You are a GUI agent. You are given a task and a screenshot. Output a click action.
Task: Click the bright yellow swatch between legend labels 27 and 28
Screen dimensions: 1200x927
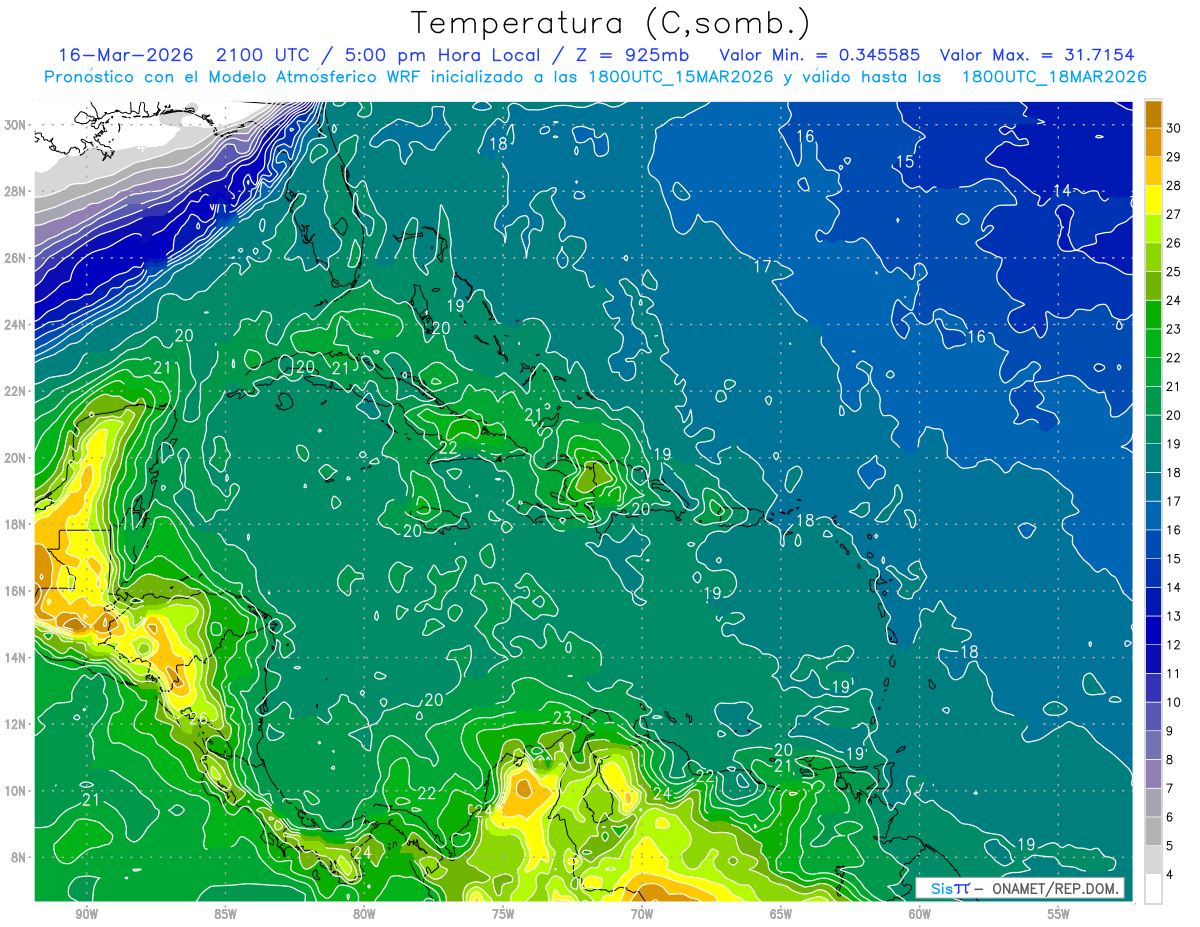[x=1153, y=199]
